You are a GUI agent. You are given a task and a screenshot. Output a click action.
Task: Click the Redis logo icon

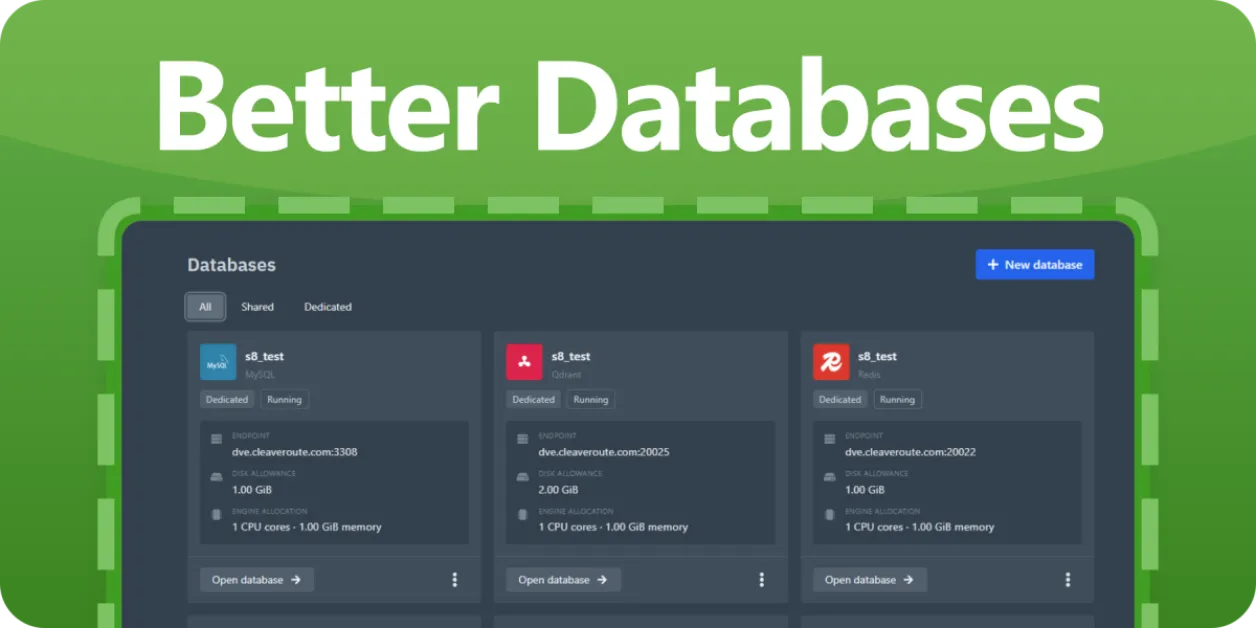pos(831,362)
